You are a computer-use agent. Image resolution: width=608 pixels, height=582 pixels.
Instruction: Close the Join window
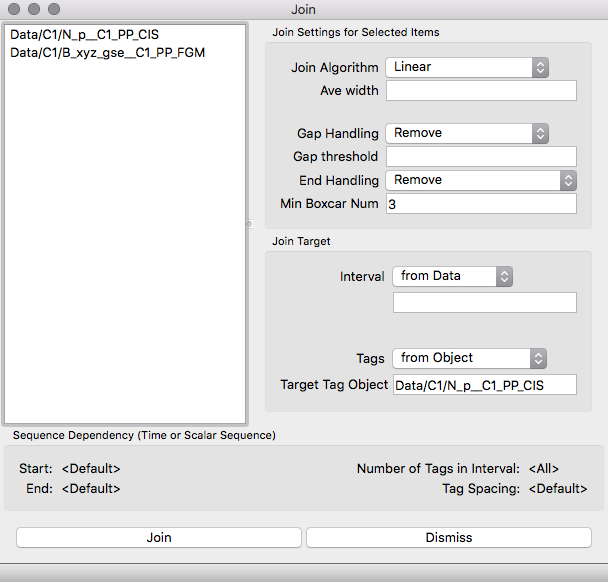(x=14, y=9)
